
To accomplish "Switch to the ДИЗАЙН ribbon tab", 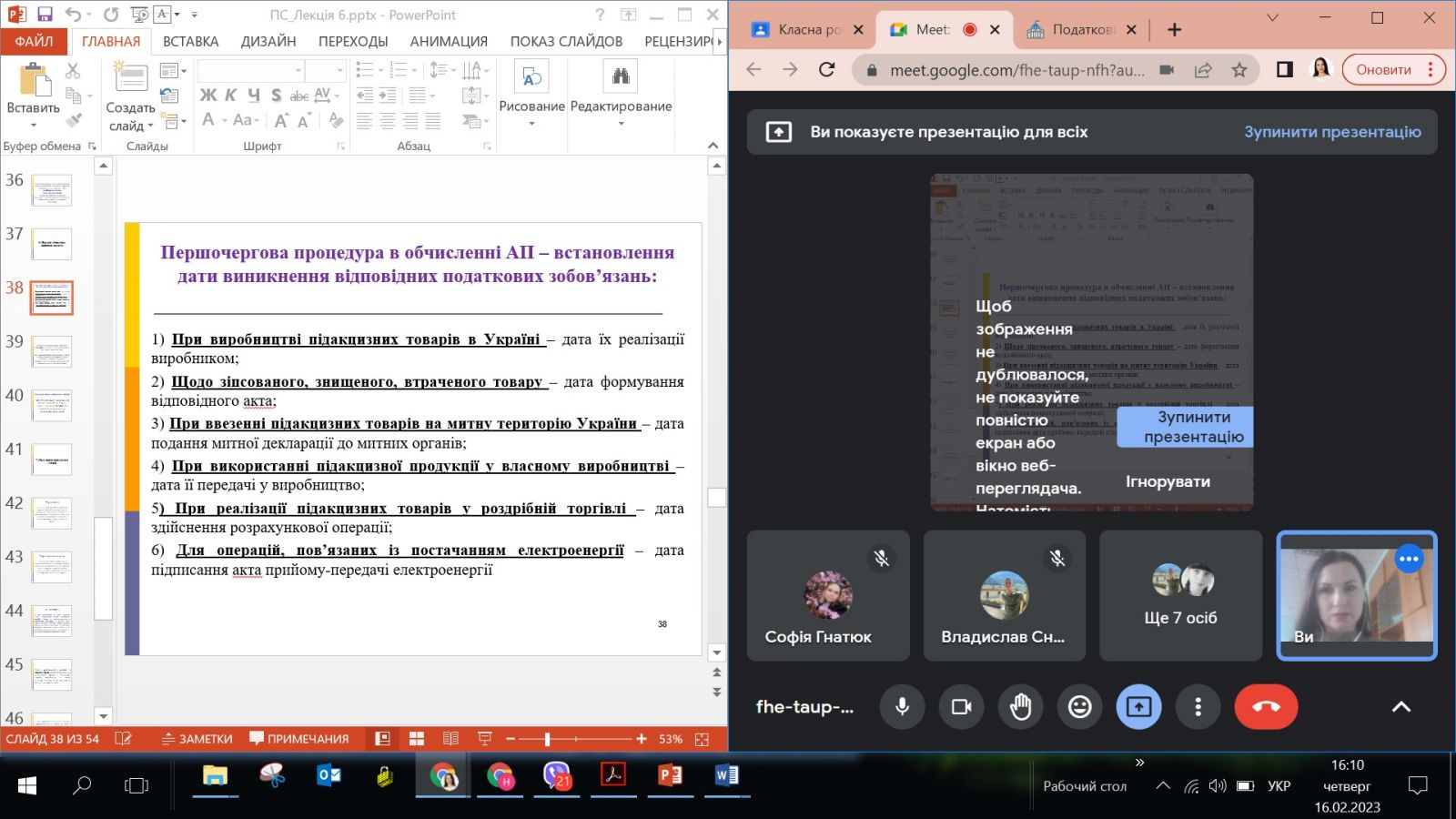I will [x=268, y=41].
